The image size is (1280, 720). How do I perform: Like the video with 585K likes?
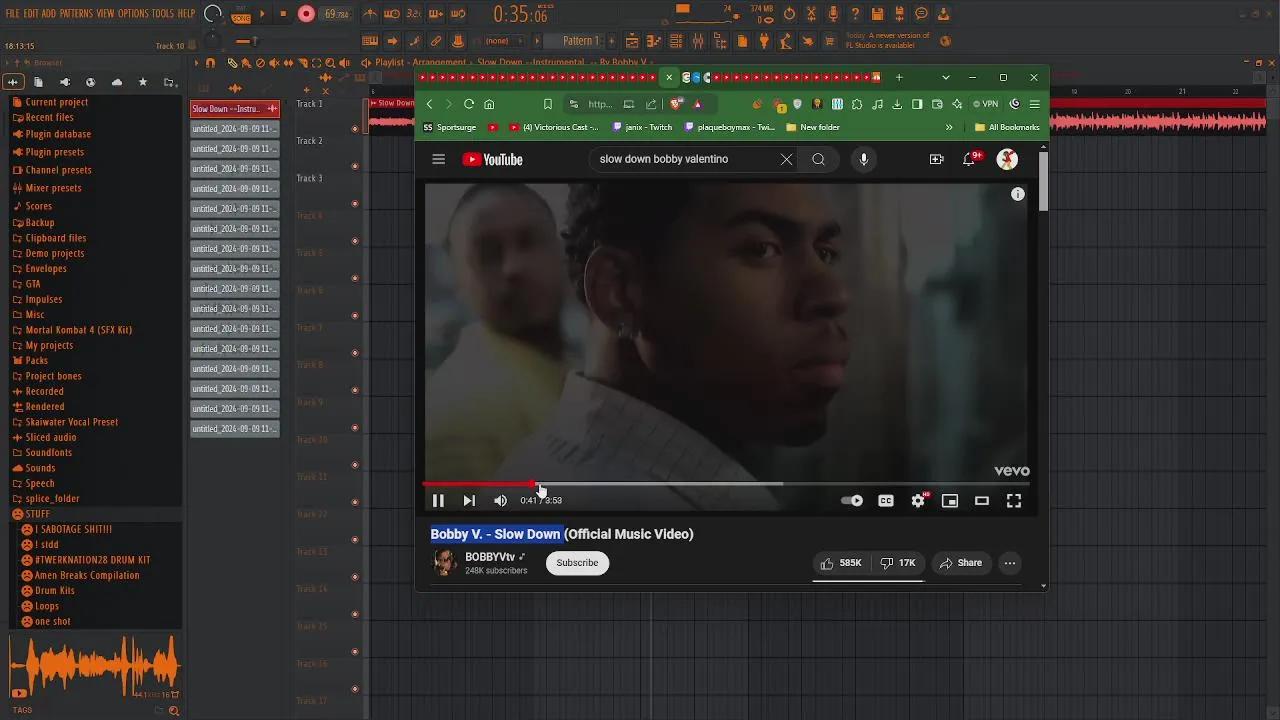click(x=841, y=563)
